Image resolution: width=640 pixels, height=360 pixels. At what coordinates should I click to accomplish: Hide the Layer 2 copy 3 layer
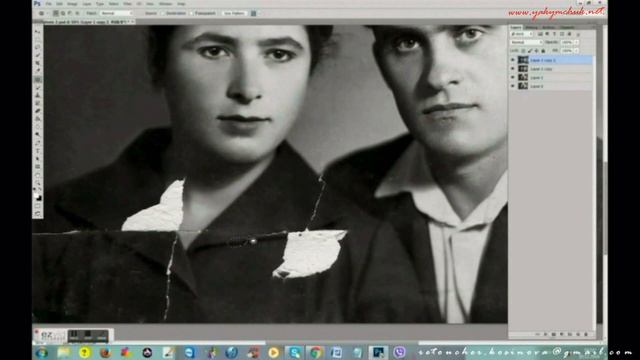click(x=513, y=60)
